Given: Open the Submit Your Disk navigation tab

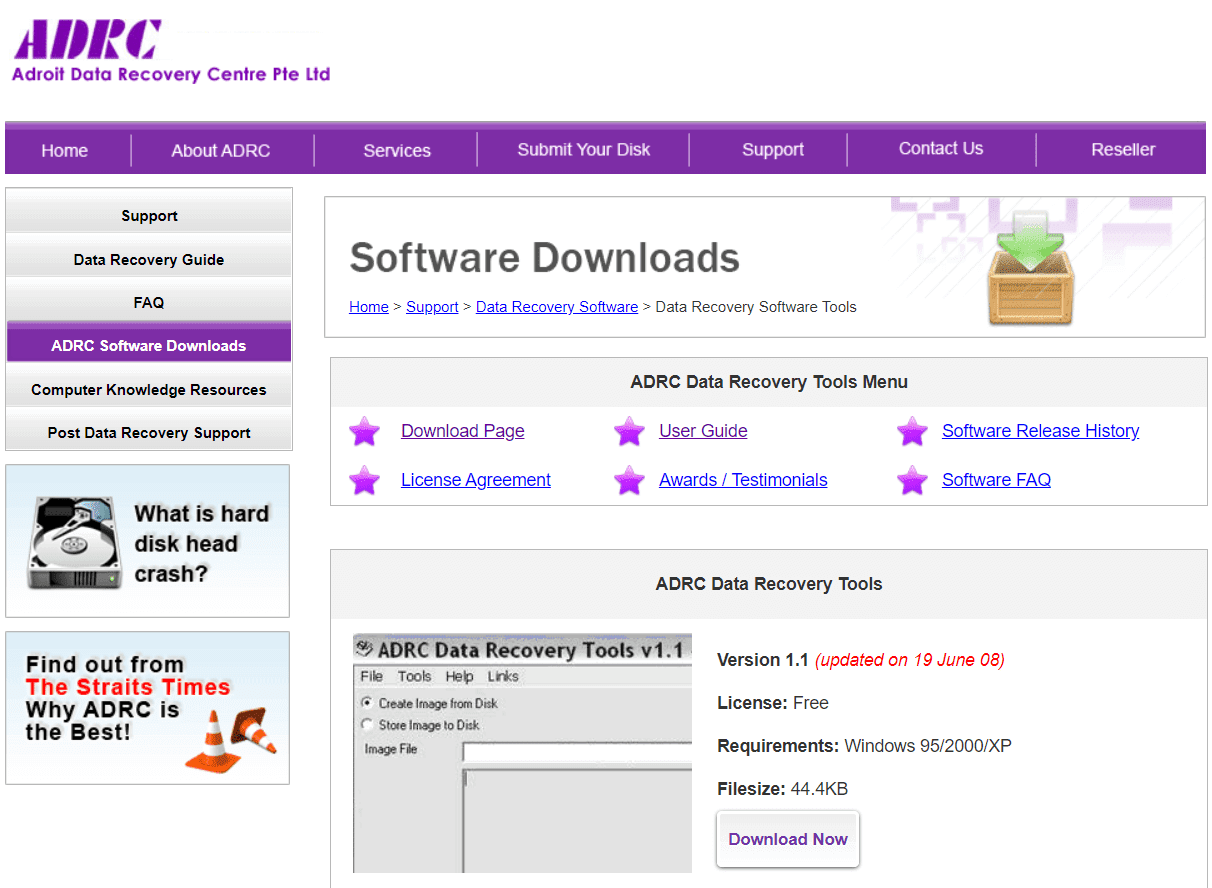Looking at the screenshot, I should click(584, 150).
